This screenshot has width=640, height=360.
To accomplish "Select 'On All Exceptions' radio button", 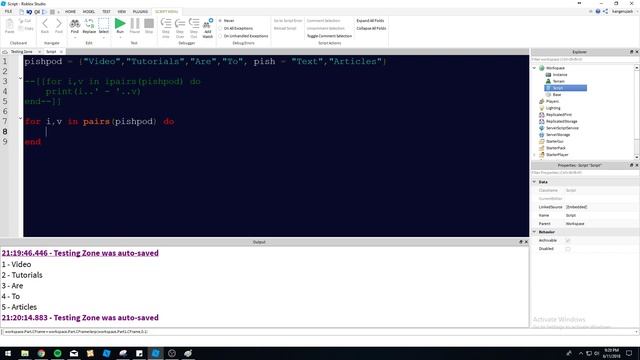I will coord(220,28).
